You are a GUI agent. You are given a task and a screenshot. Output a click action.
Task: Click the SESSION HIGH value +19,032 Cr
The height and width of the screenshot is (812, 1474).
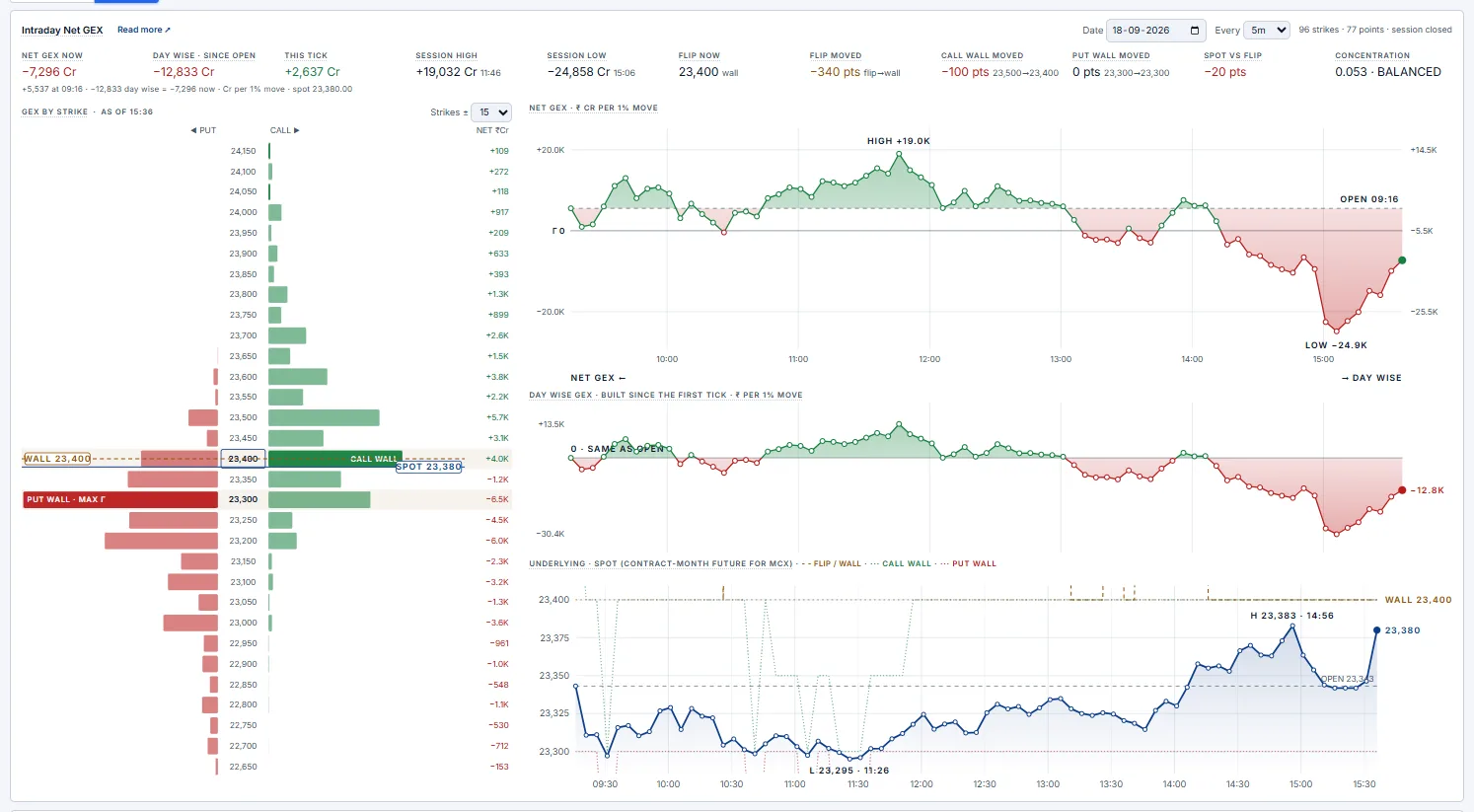(x=446, y=72)
